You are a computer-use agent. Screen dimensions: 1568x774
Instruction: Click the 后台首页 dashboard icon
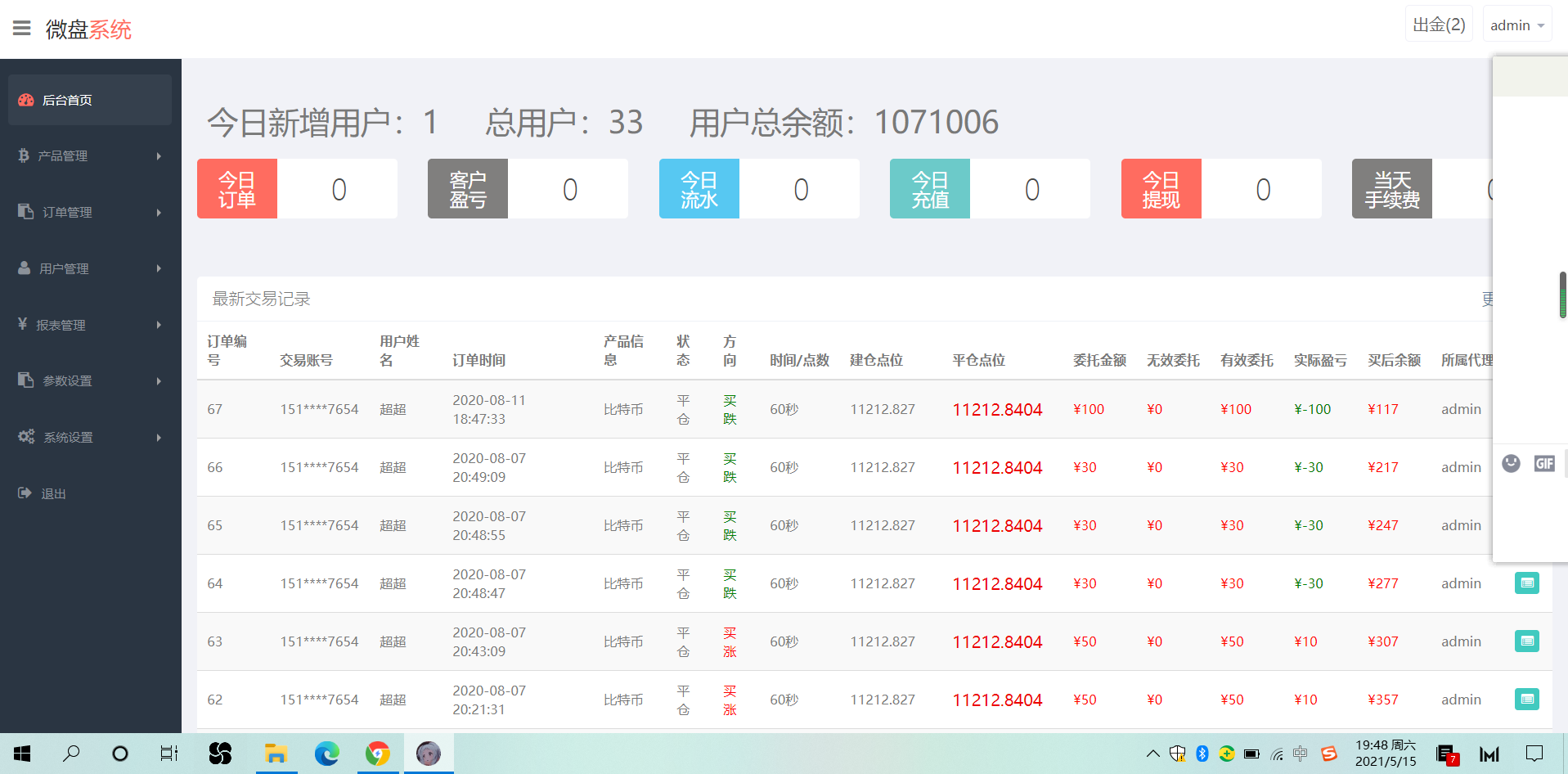coord(25,100)
